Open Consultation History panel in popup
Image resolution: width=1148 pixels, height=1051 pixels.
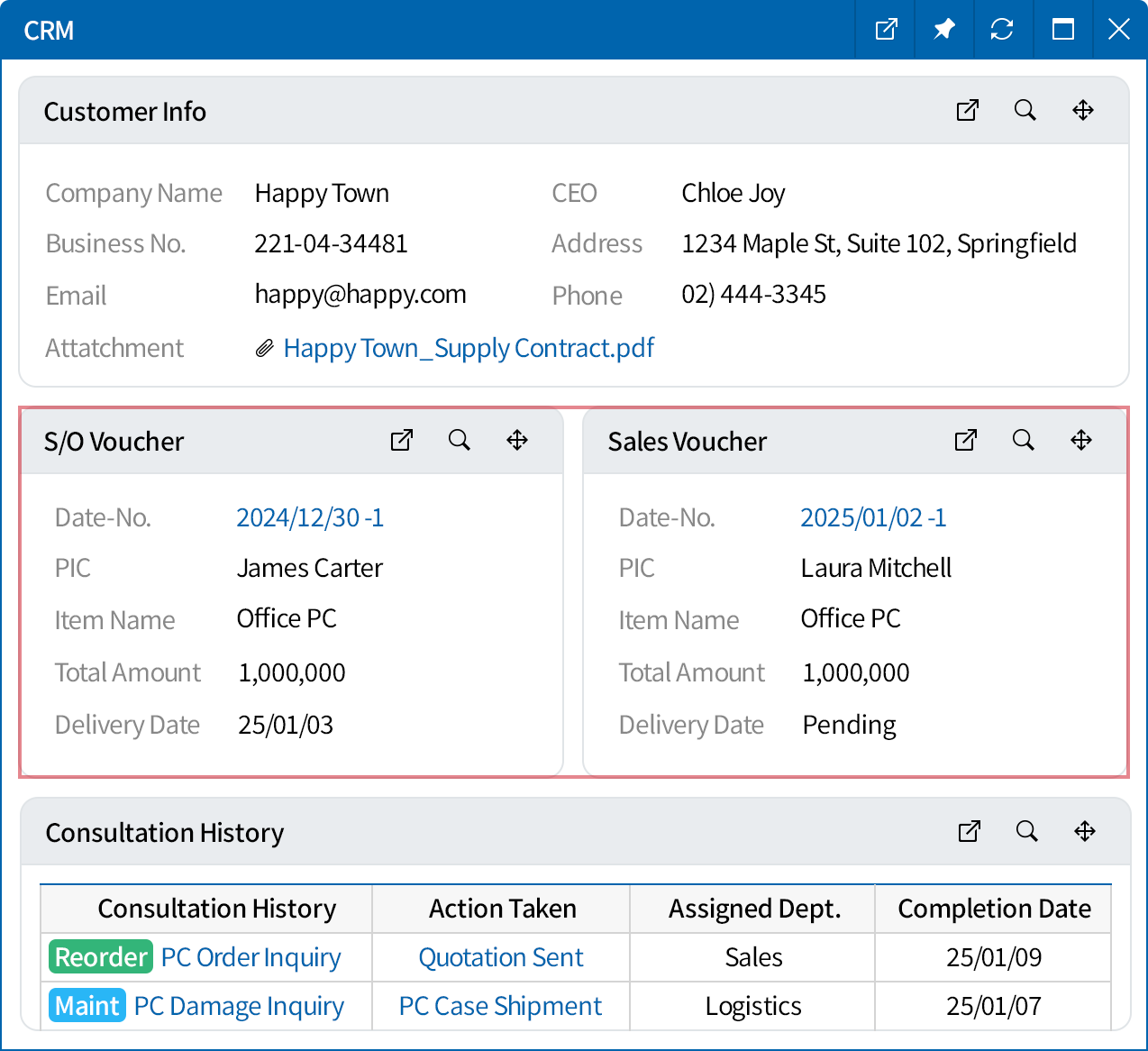969,832
